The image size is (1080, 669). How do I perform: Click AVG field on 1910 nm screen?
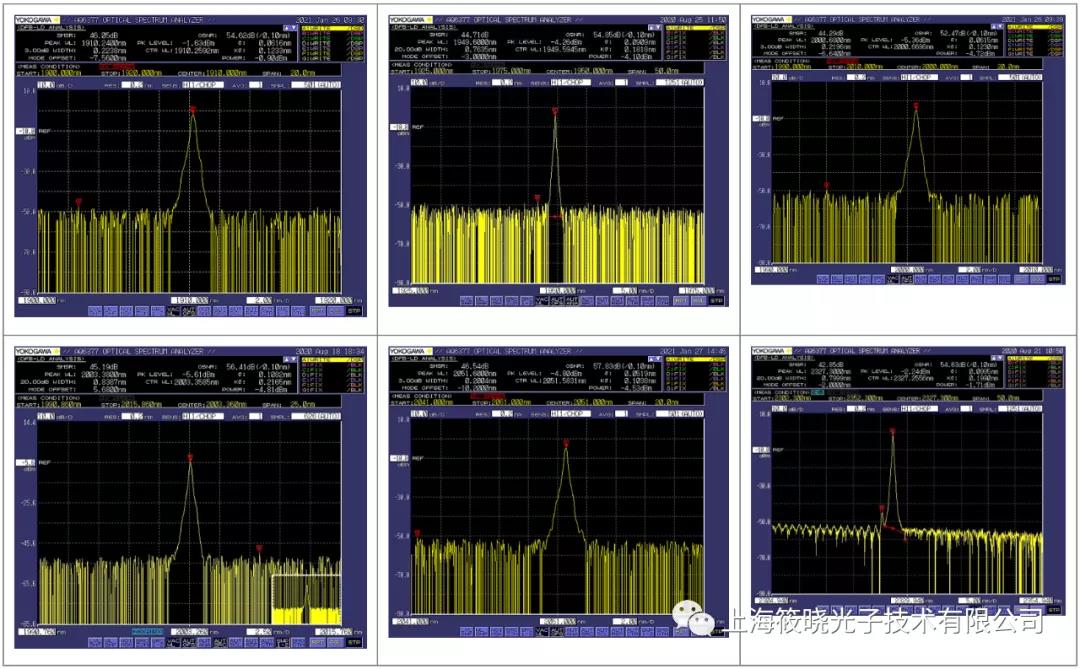point(256,85)
